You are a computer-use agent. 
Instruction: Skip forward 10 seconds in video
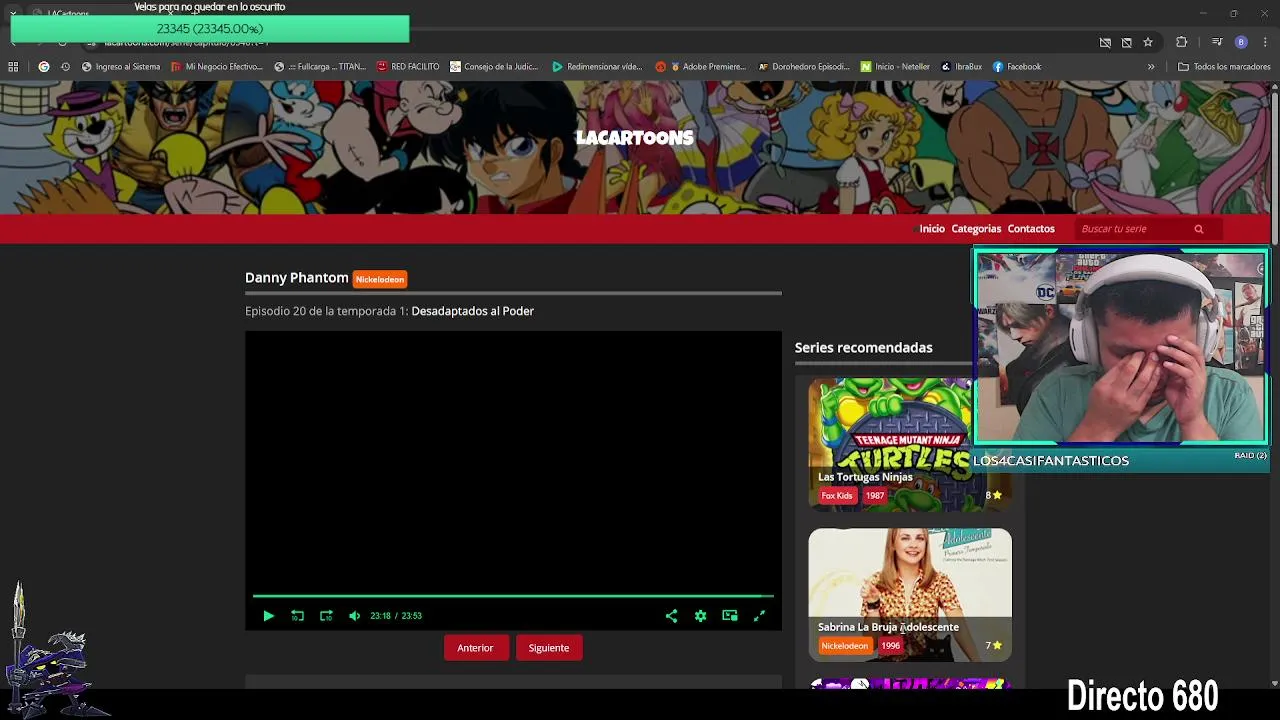(x=326, y=616)
